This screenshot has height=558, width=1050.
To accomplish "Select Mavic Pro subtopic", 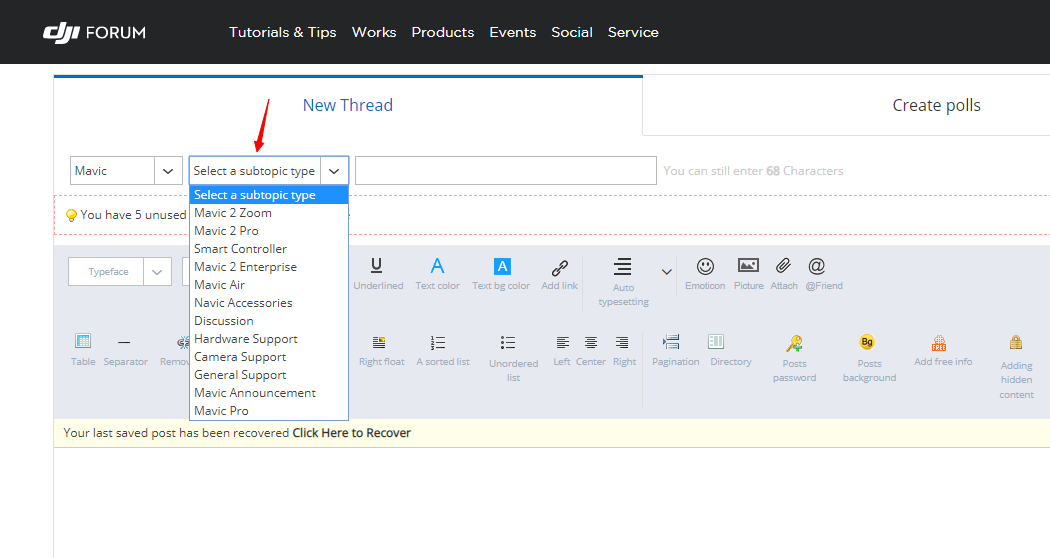I will pyautogui.click(x=269, y=411).
